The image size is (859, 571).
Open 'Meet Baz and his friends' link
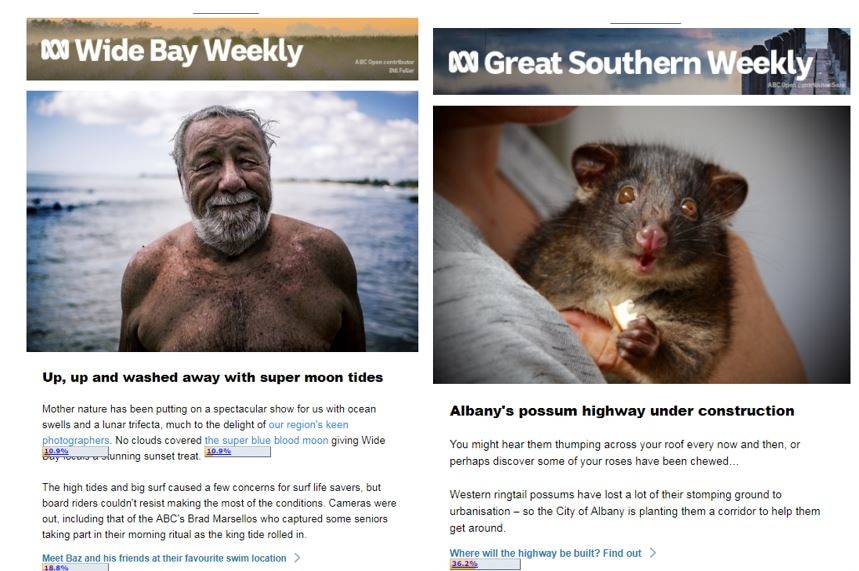(164, 558)
